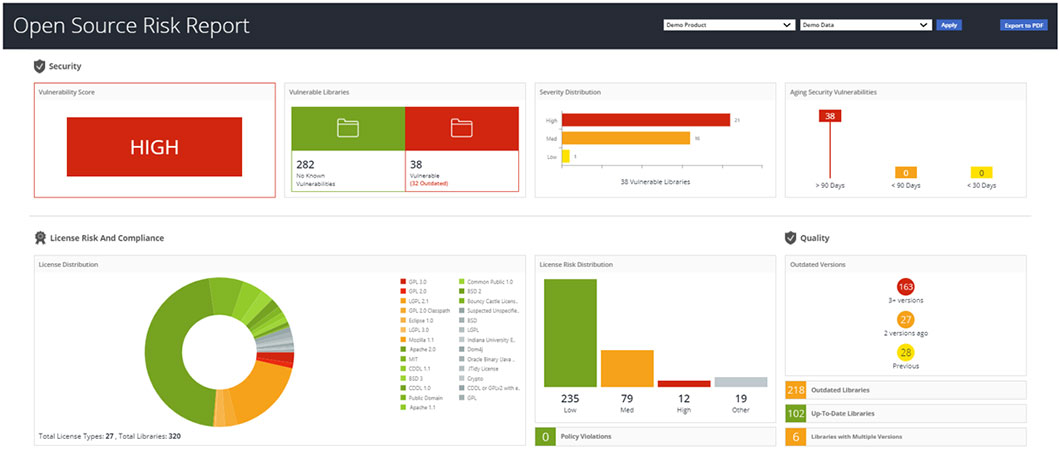Click the License Risk ribbon badge icon
Image resolution: width=1060 pixels, height=451 pixels.
(40, 238)
